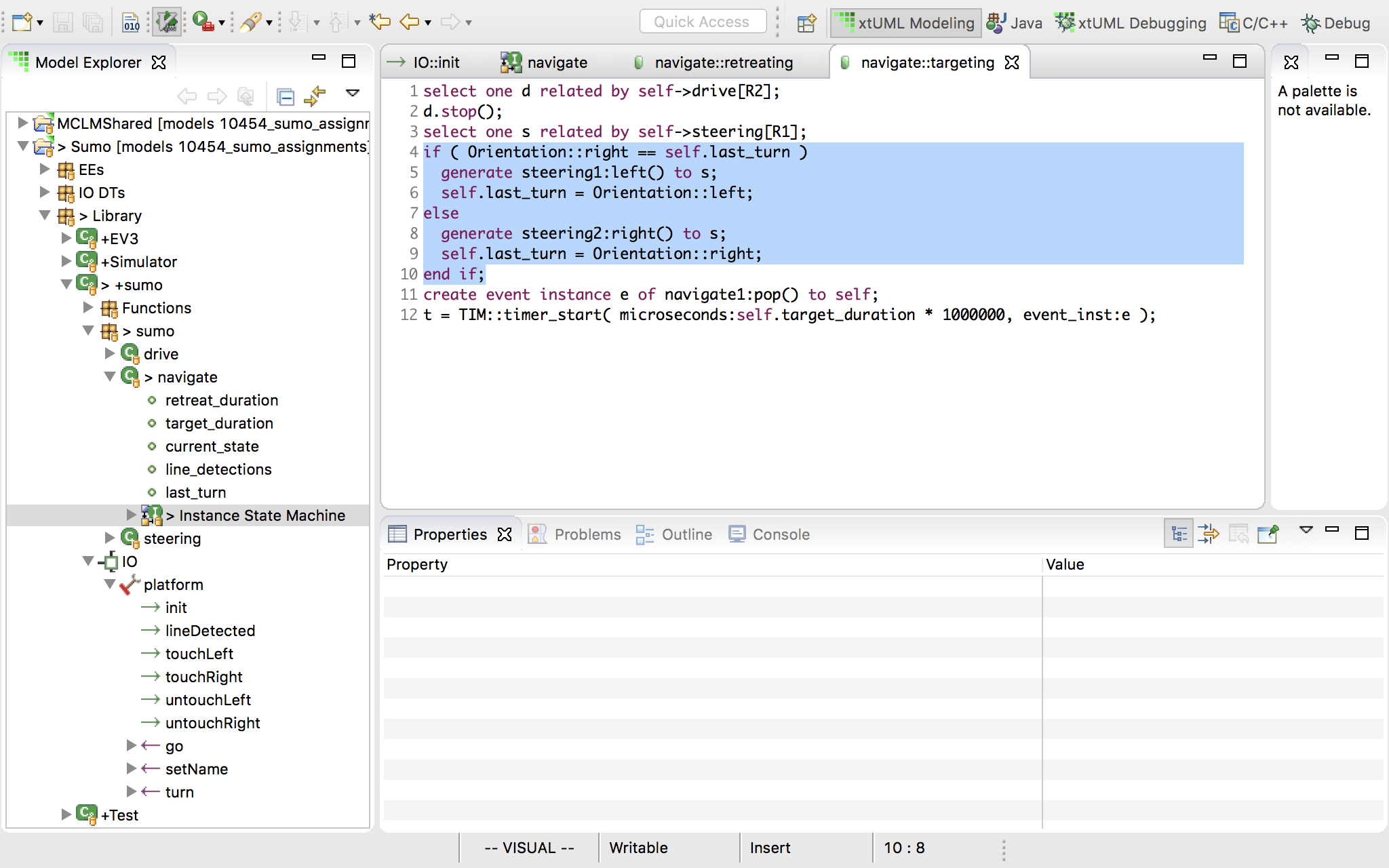The image size is (1389, 868).
Task: Select the target_duration attribute
Action: [219, 423]
